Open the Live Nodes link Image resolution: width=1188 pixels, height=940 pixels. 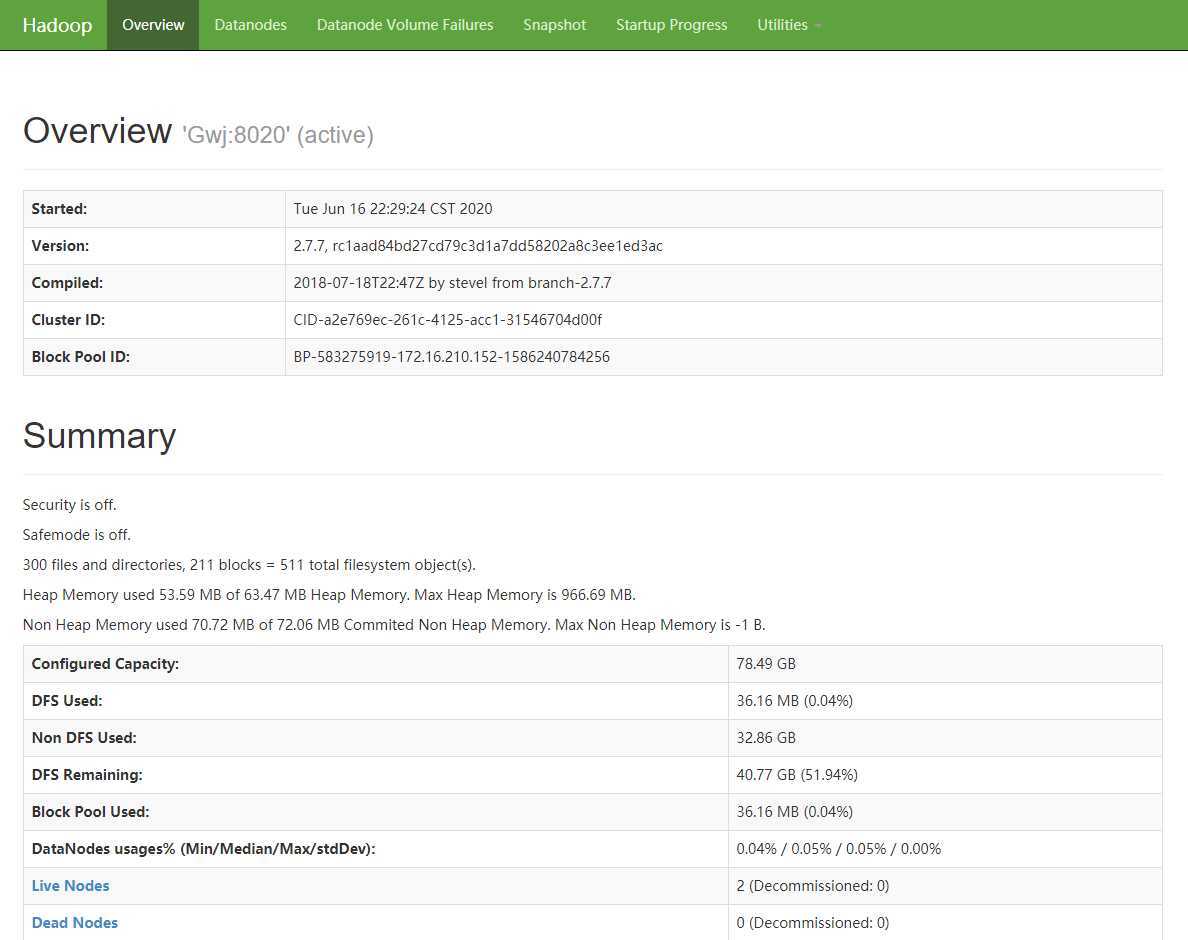tap(70, 885)
